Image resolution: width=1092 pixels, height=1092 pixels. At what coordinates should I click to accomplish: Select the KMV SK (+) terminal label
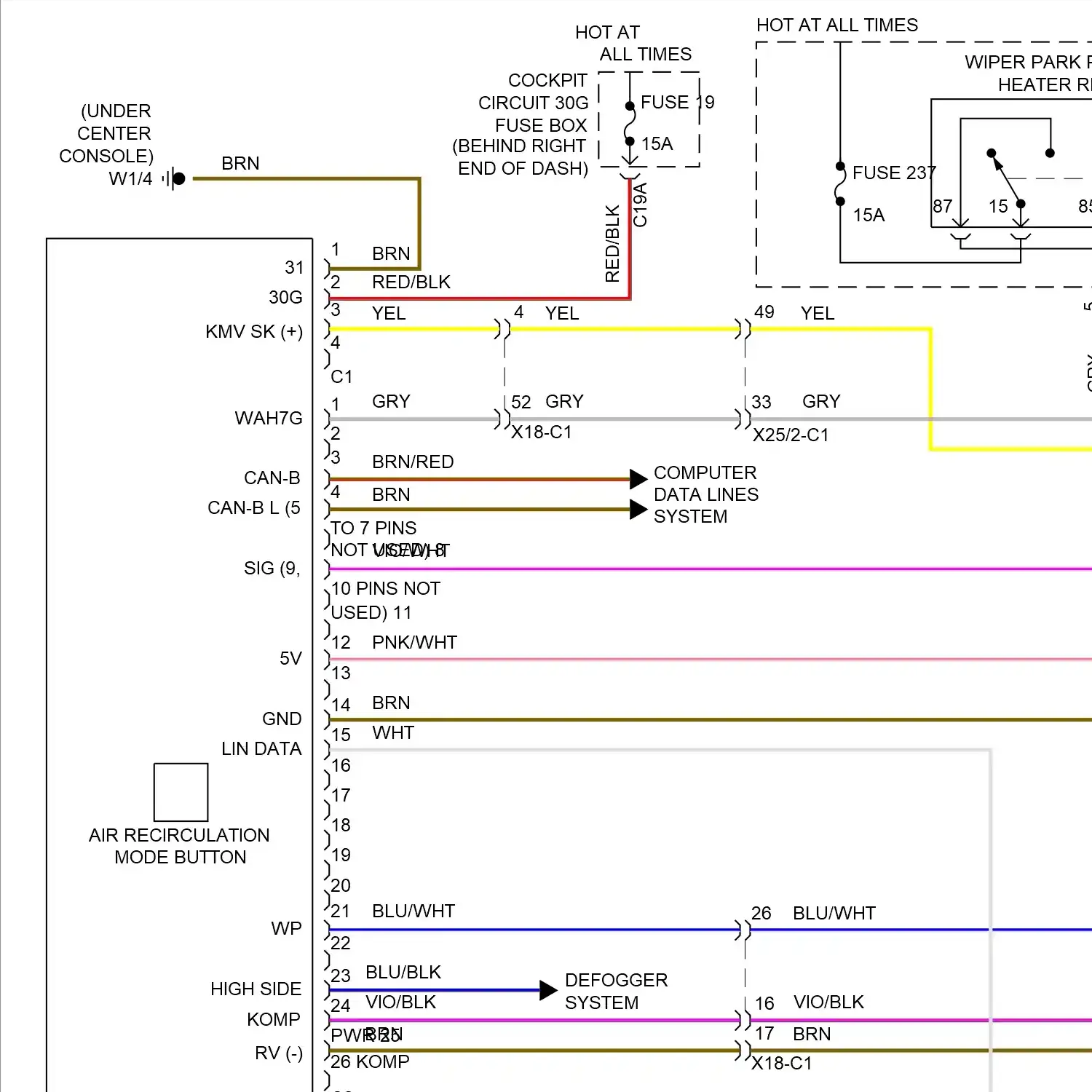tap(254, 331)
